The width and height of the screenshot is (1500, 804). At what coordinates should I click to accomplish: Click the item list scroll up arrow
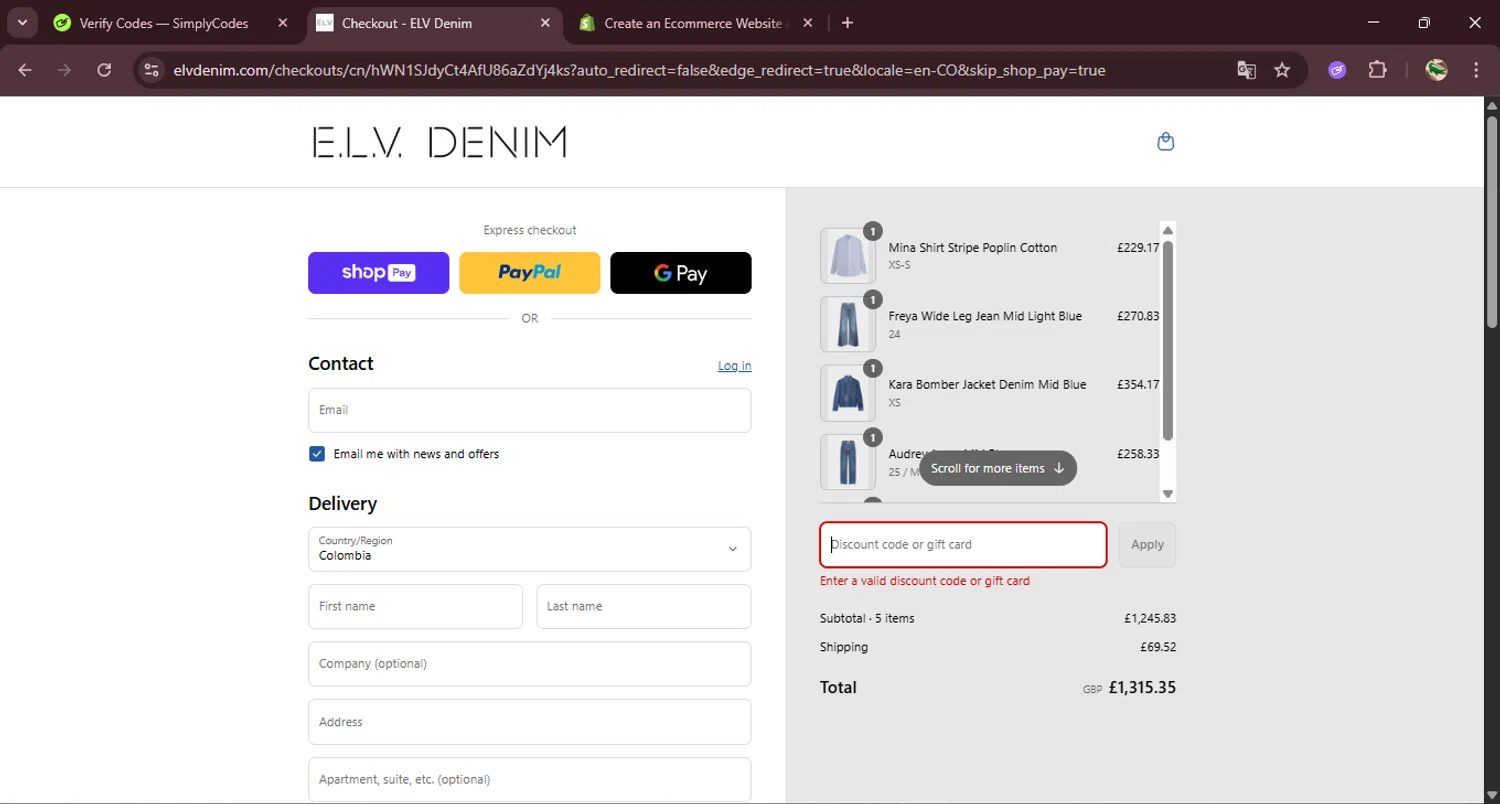[x=1168, y=230]
